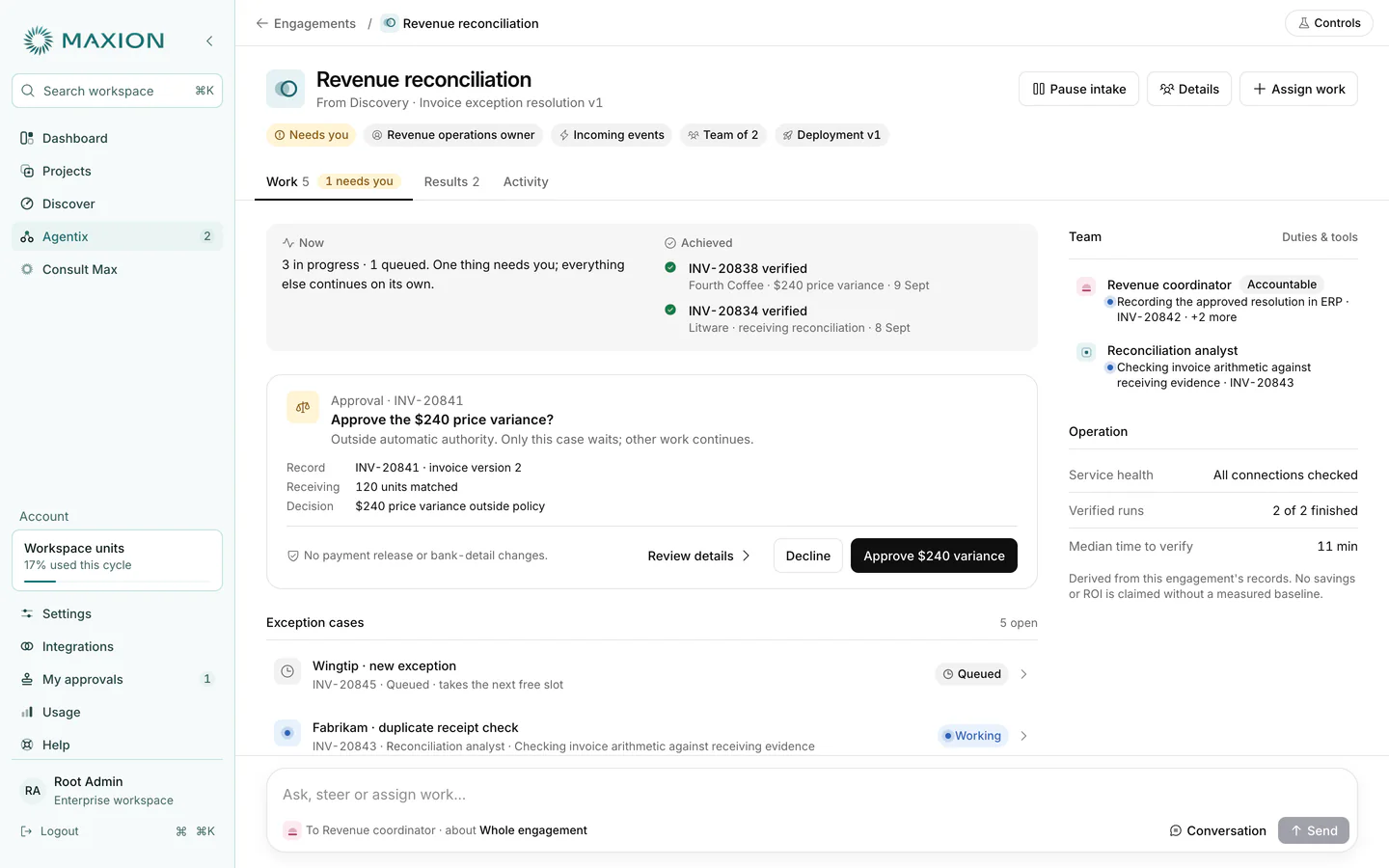
Task: Click the RA avatar for Root Admin
Action: 33,791
